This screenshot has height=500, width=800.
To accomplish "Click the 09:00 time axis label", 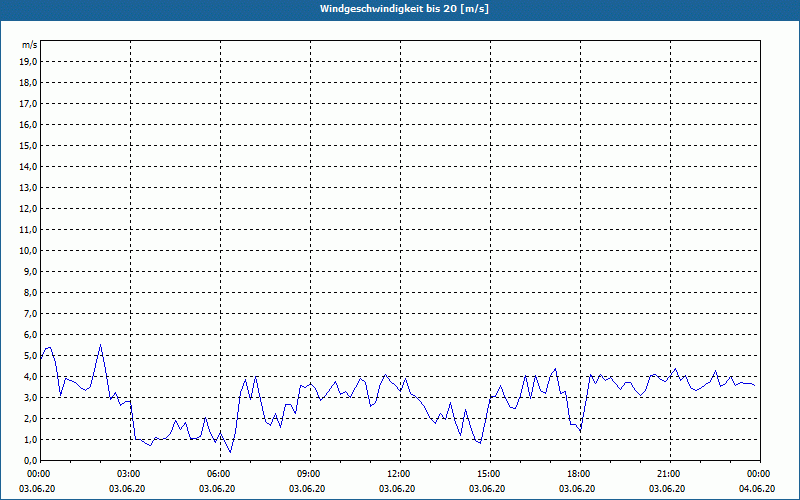I will click(307, 474).
